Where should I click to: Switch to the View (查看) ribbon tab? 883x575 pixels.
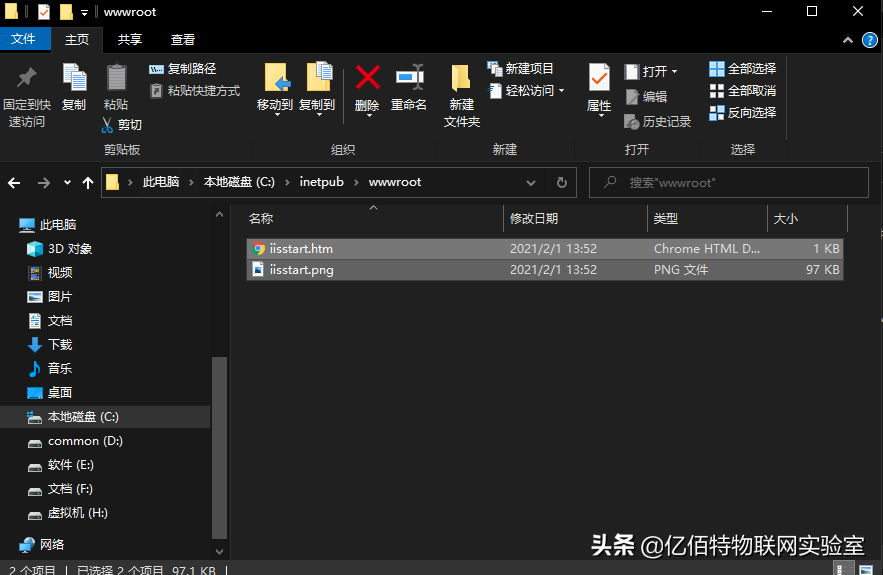point(183,39)
